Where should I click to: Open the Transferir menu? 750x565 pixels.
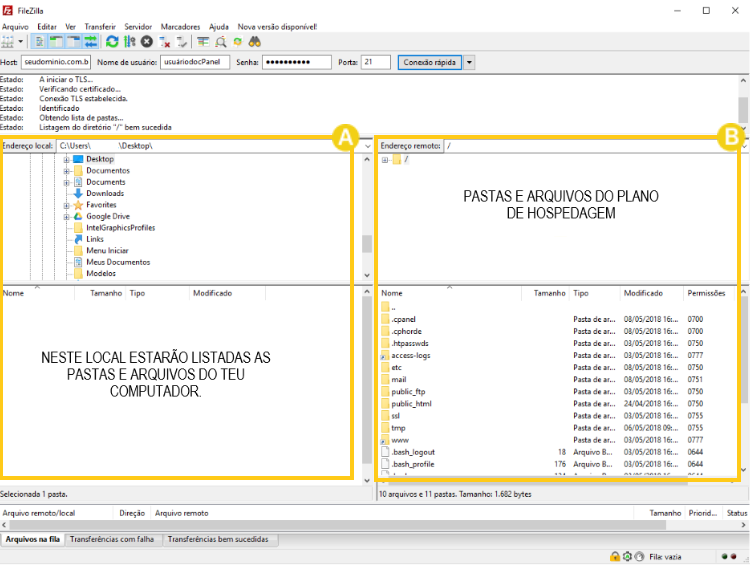[x=100, y=27]
